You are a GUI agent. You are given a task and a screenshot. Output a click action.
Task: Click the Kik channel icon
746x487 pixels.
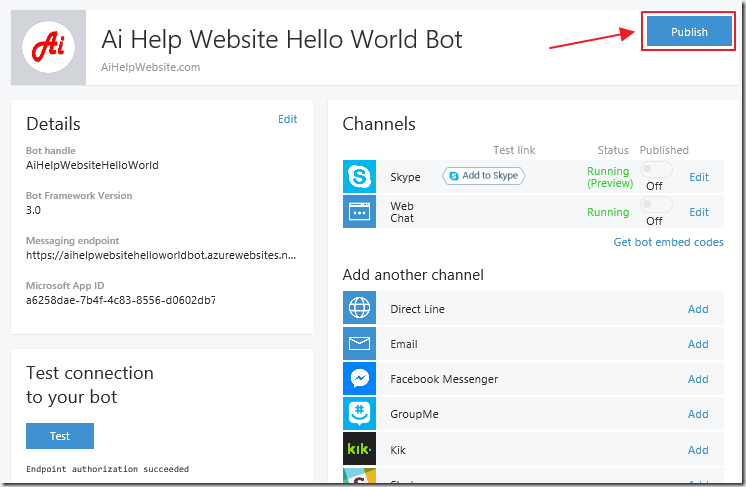coord(359,448)
